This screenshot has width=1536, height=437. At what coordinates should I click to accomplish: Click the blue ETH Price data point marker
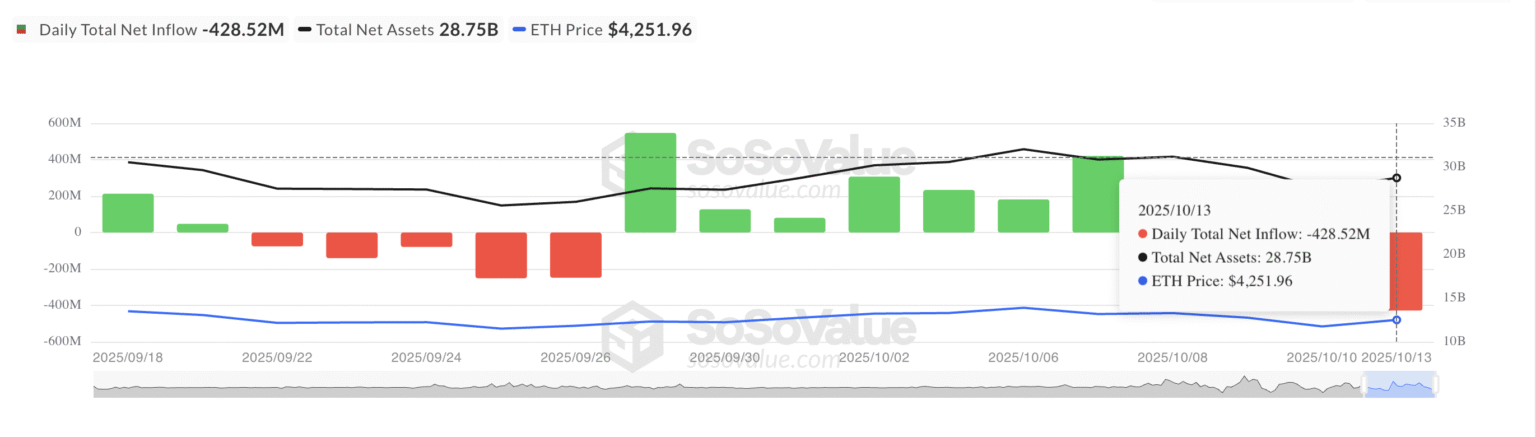(1396, 320)
